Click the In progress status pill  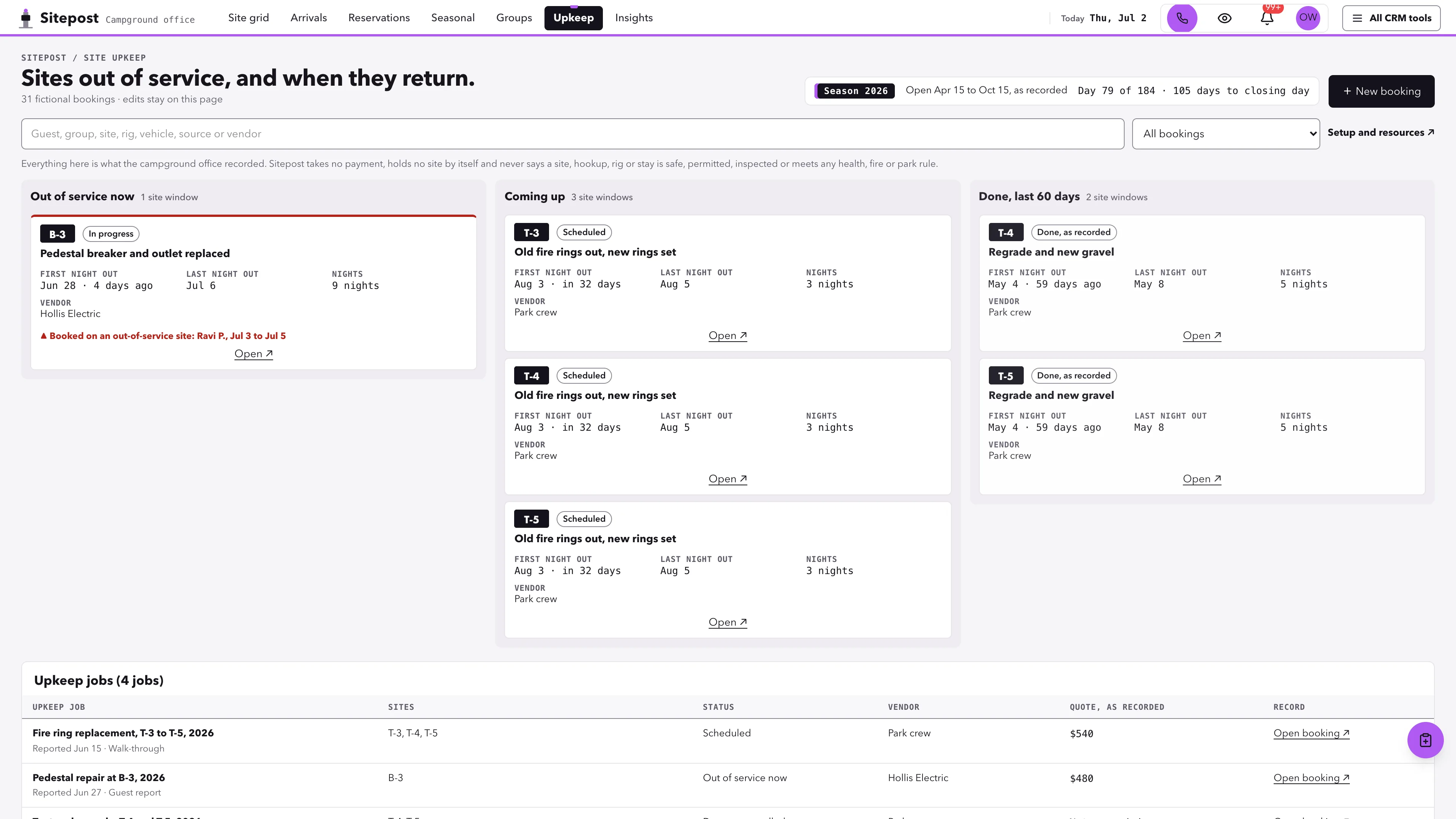111,234
